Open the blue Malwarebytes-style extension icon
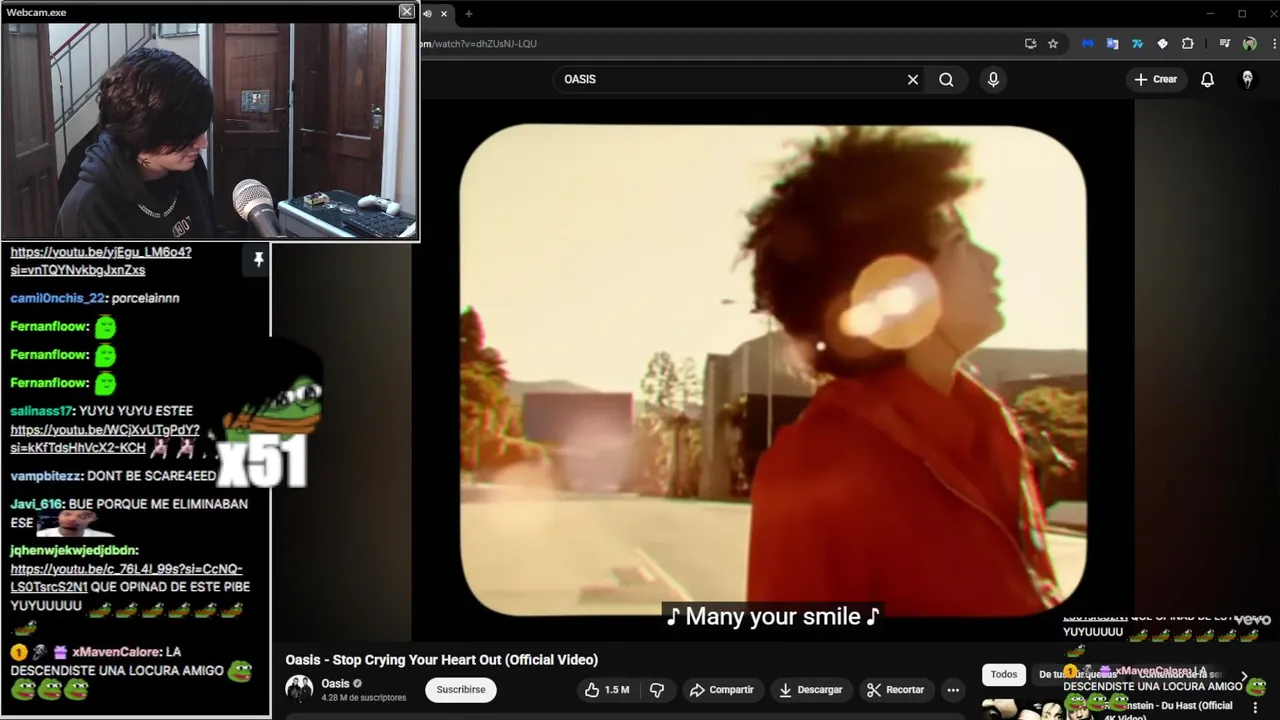 coord(1087,44)
